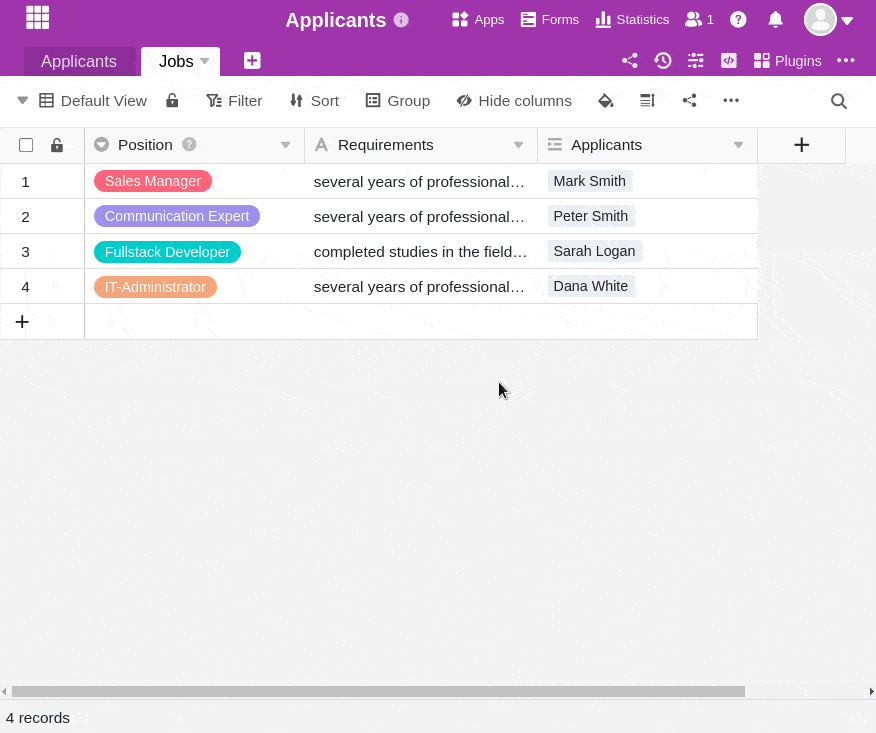The image size is (876, 733).
Task: Open the base version history icon
Action: tap(663, 61)
